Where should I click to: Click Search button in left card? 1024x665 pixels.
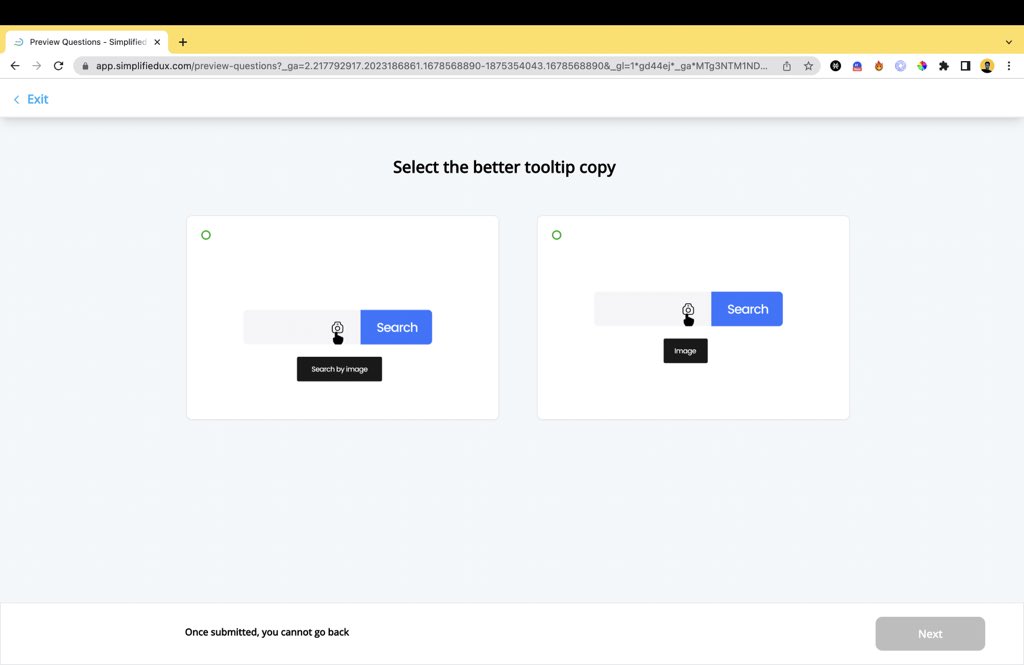click(x=396, y=327)
